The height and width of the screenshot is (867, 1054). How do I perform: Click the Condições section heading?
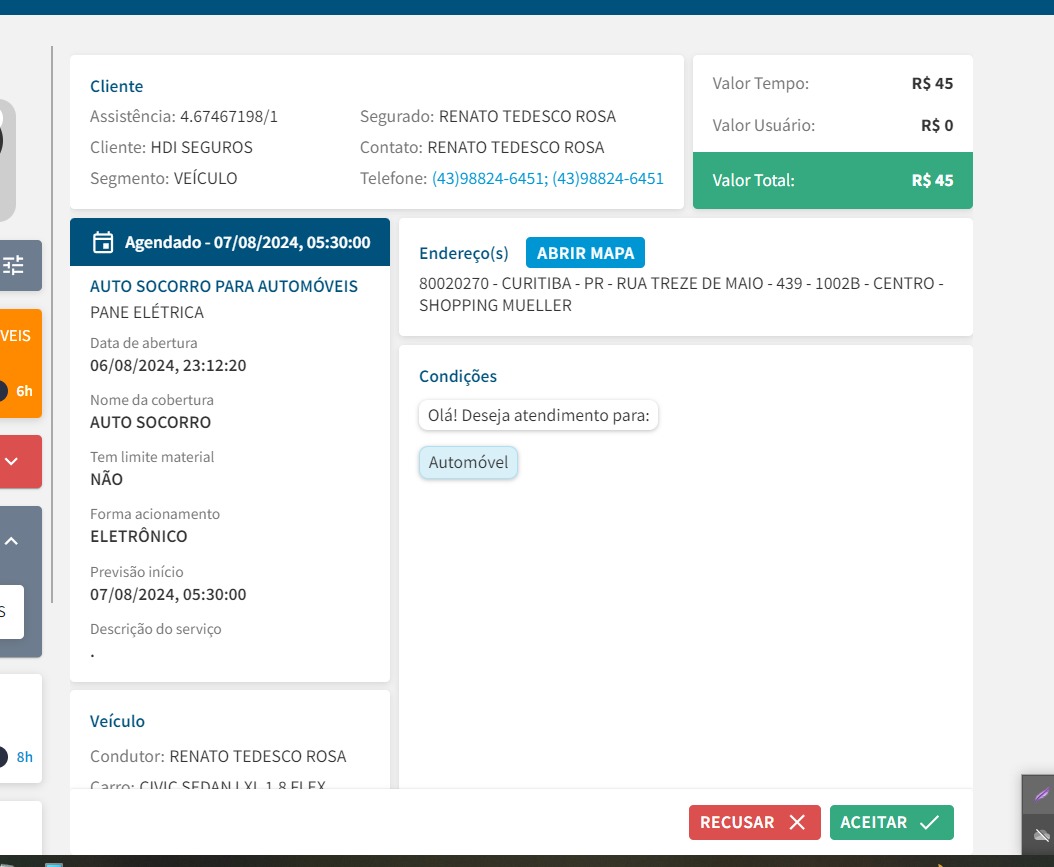click(x=458, y=376)
